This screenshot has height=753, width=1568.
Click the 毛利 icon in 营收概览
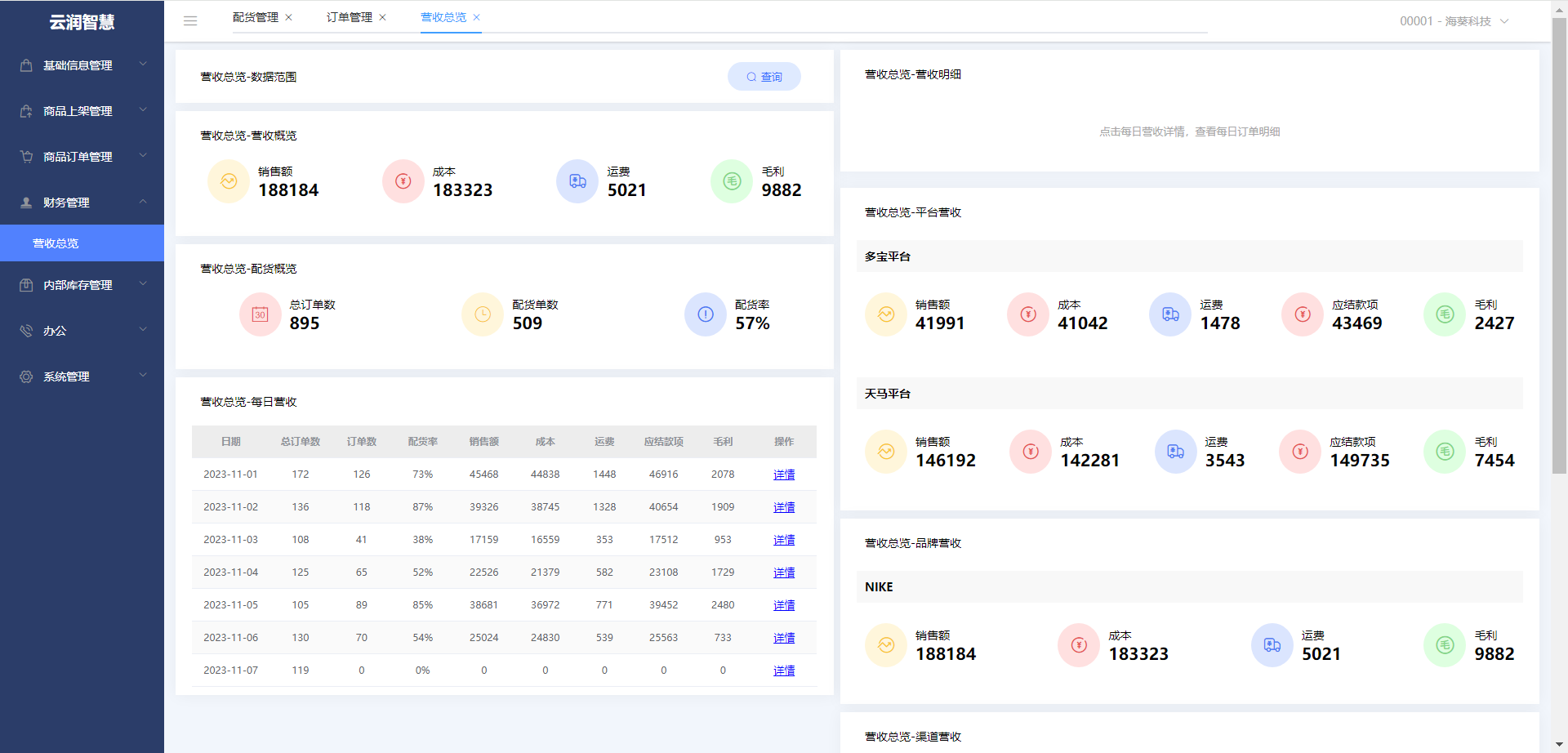pyautogui.click(x=732, y=181)
